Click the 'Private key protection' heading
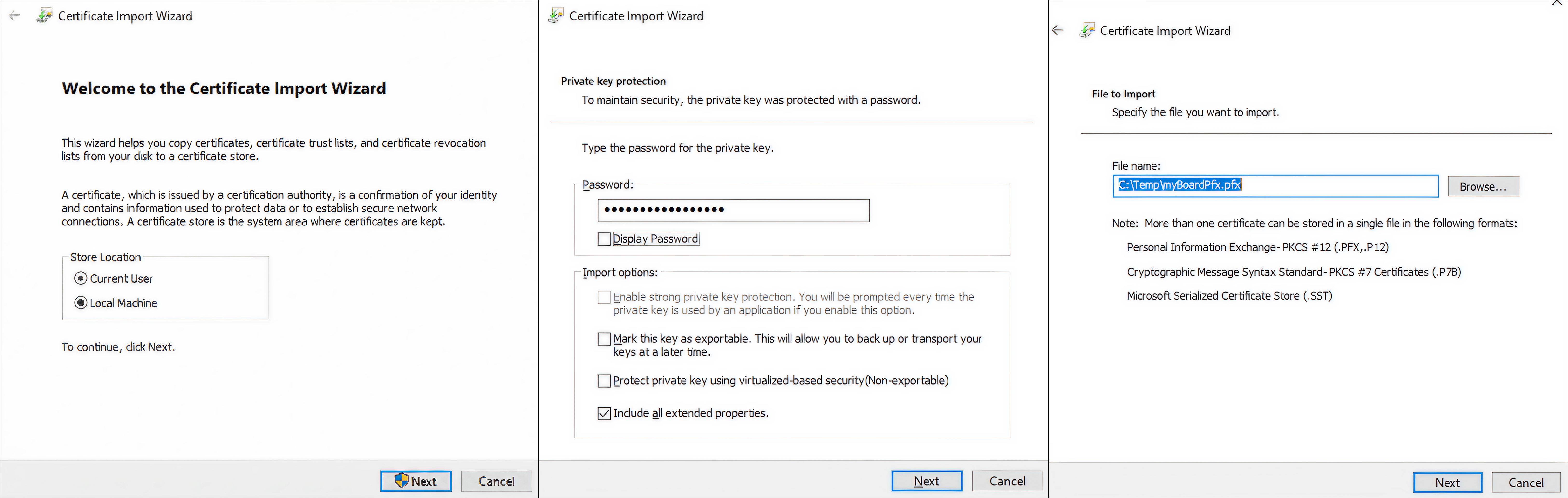The width and height of the screenshot is (1568, 498). click(x=613, y=81)
